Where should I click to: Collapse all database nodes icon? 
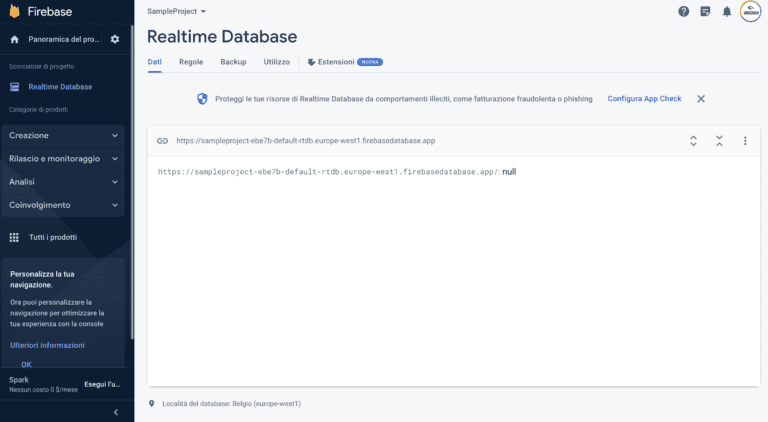click(719, 141)
